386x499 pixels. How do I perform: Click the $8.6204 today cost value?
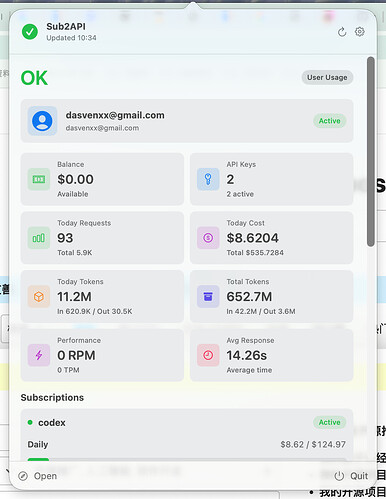pos(253,238)
